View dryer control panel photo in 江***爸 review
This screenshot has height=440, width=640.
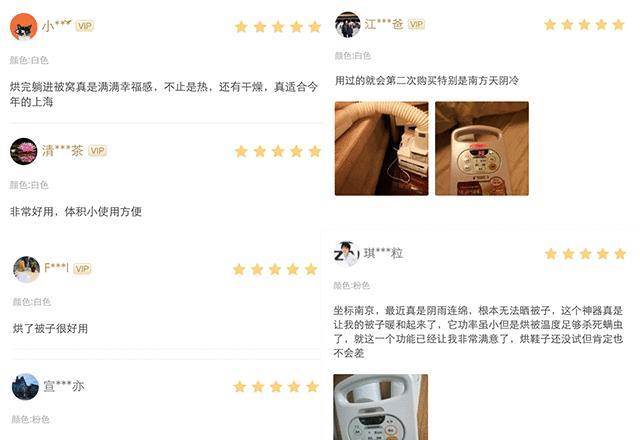tap(482, 149)
